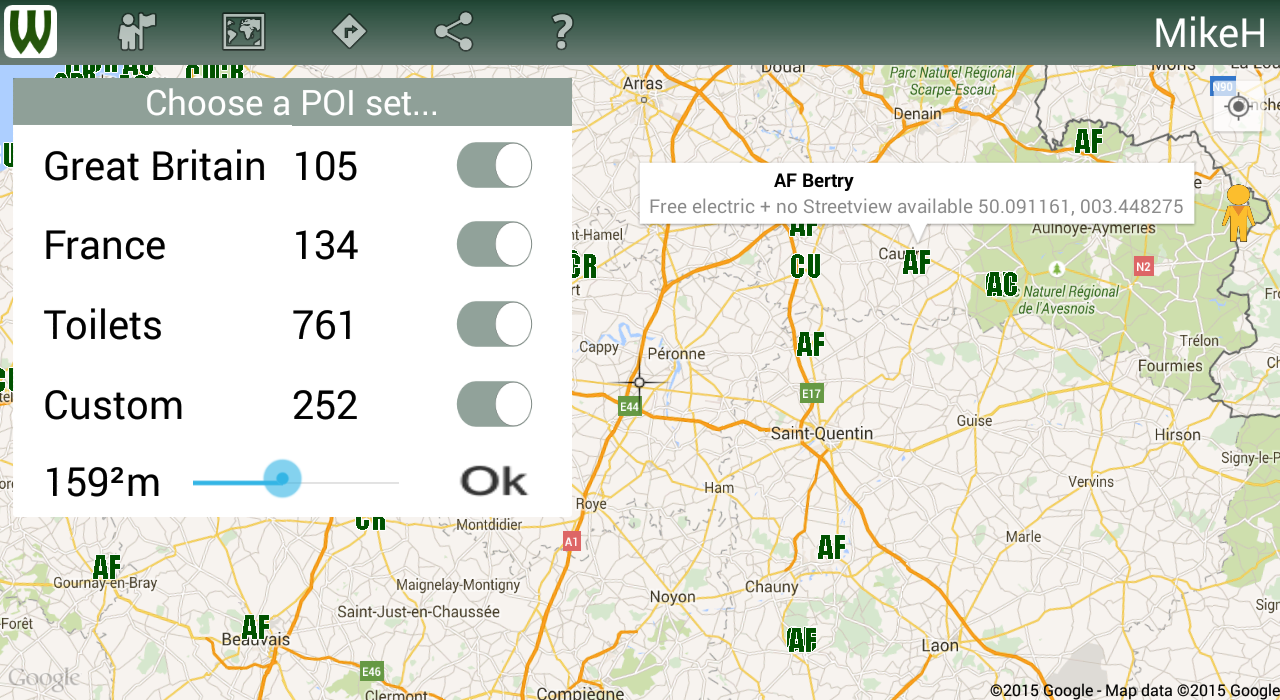The image size is (1280, 700).
Task: Tap the AF marker near Denain top right
Action: pos(1088,141)
